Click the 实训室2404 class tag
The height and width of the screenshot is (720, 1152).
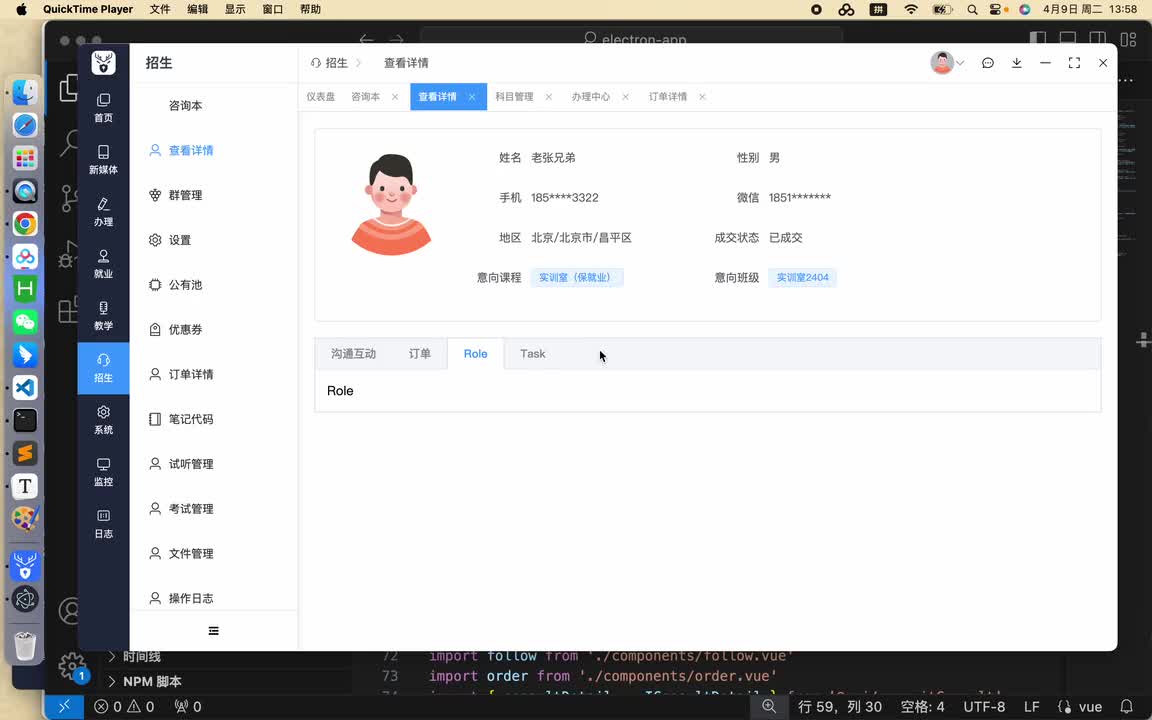[802, 278]
